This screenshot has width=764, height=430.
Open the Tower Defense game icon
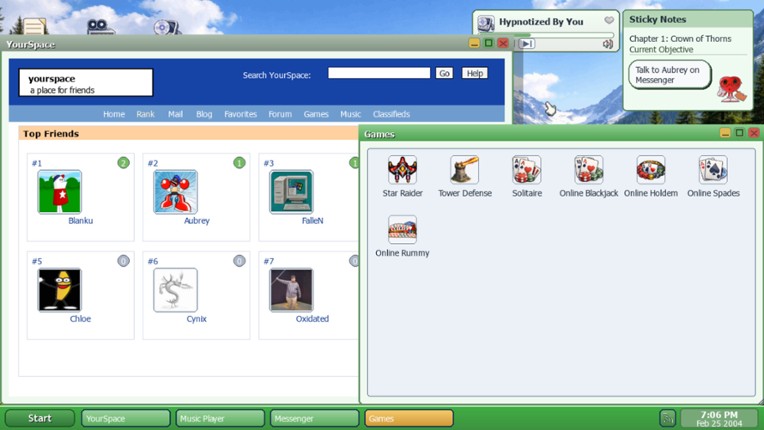coord(464,171)
